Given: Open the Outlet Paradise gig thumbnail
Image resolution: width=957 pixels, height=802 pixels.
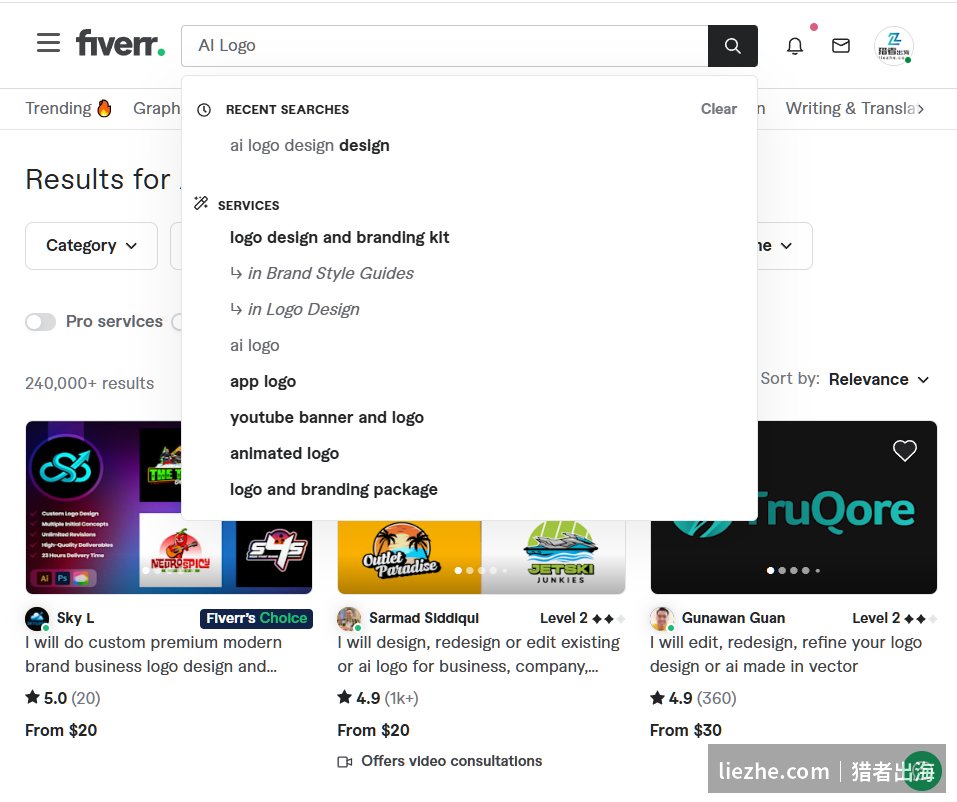Looking at the screenshot, I should (x=482, y=557).
